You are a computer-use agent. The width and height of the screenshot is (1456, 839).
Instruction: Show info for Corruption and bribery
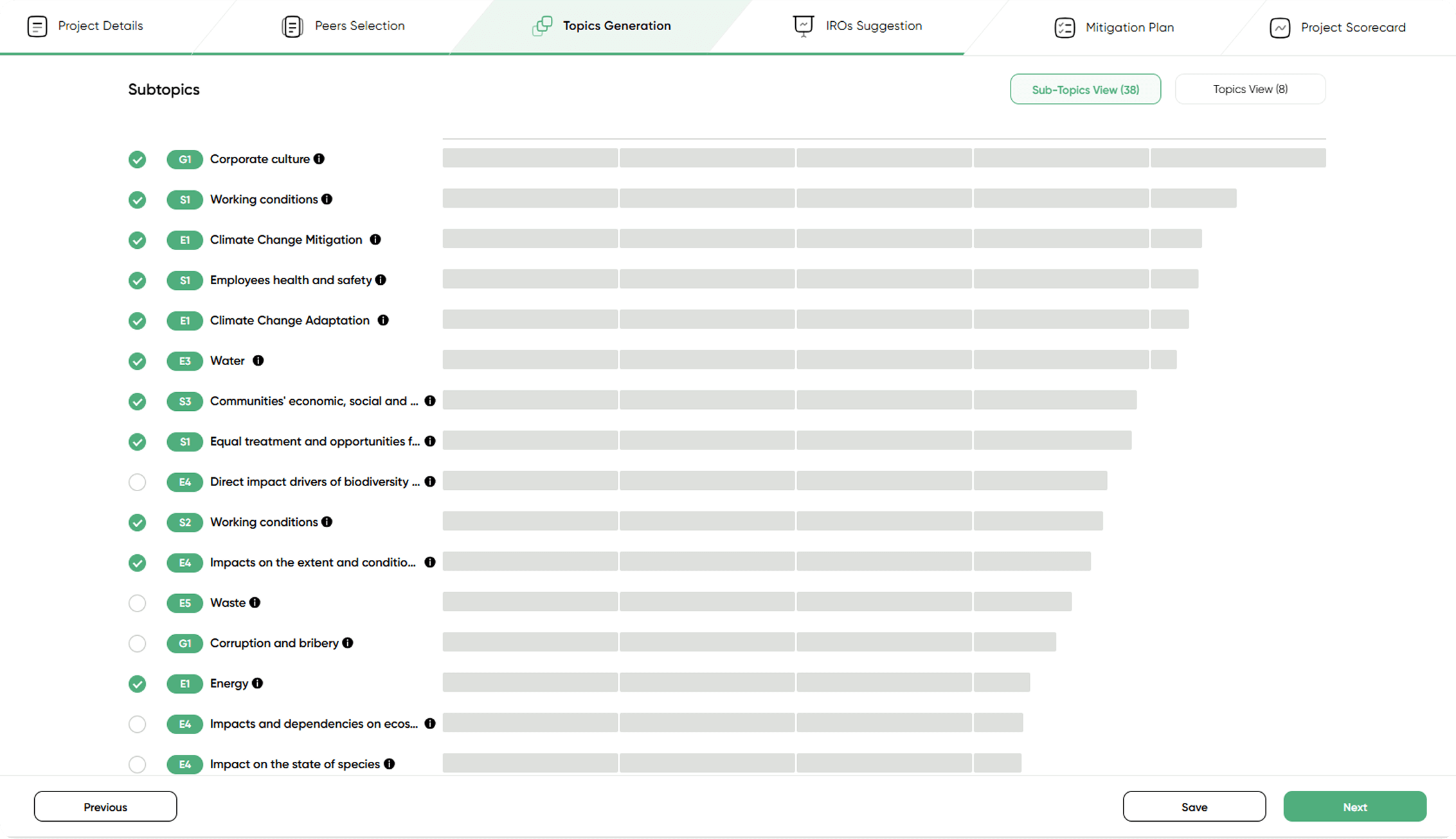(x=348, y=643)
